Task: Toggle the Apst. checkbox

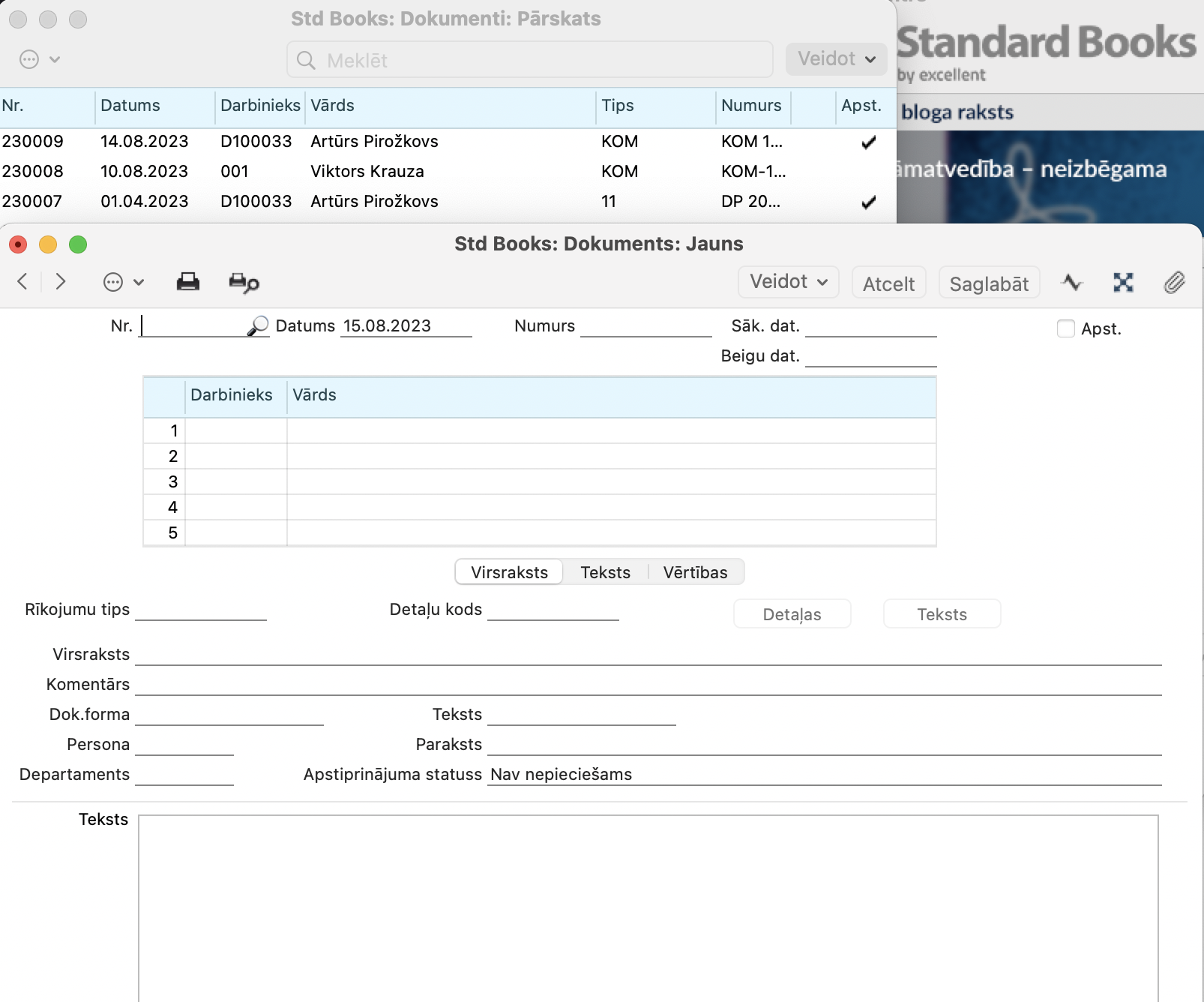Action: tap(1065, 328)
